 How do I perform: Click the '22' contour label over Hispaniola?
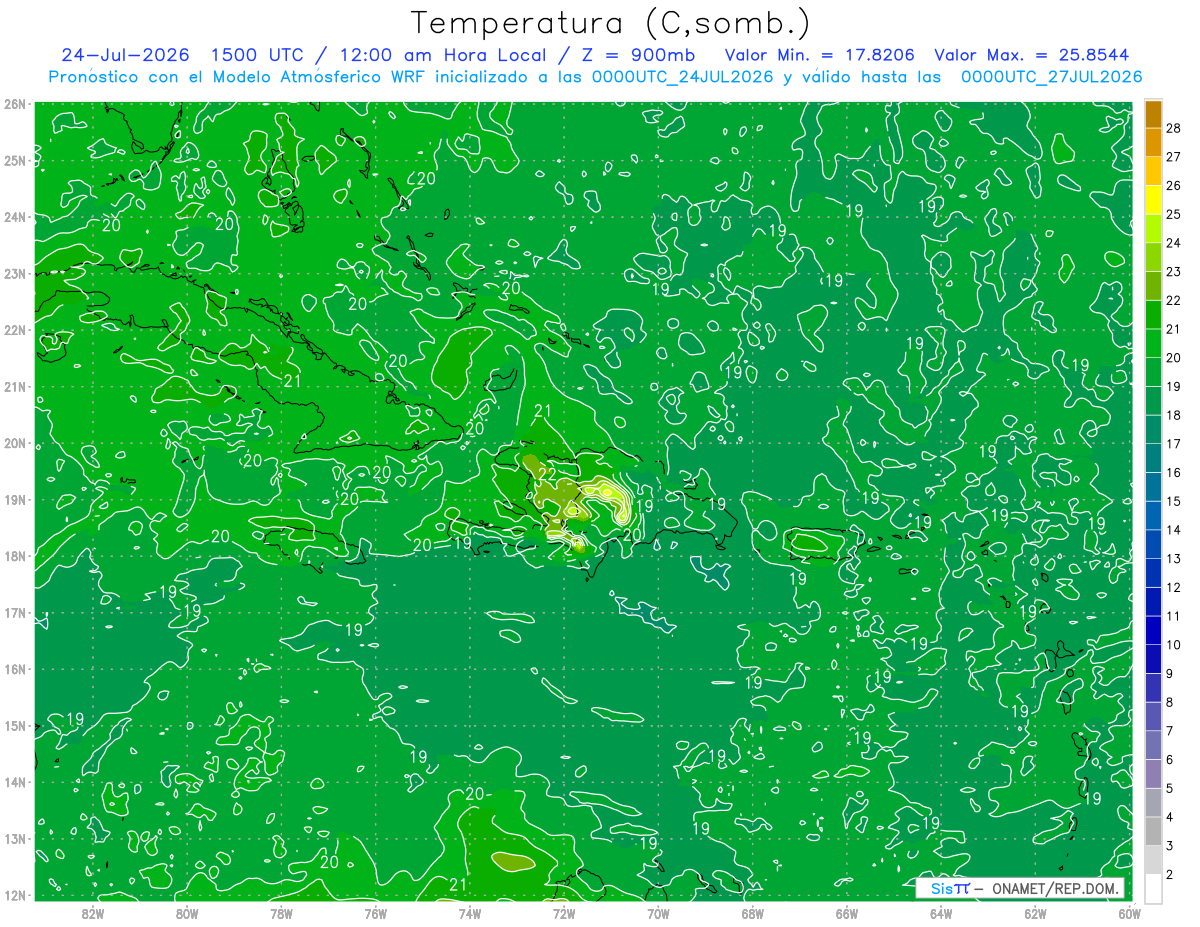(547, 473)
